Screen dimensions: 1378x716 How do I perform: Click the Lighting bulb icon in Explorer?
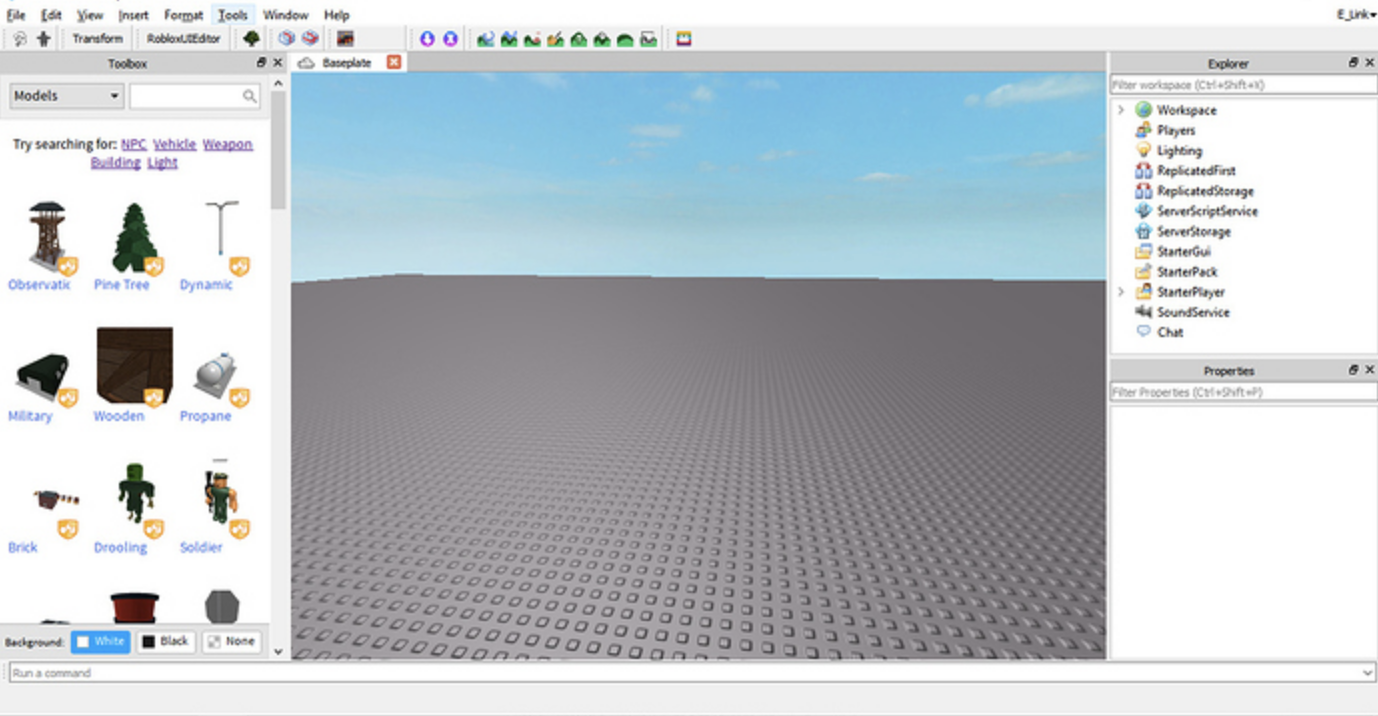pos(1145,150)
